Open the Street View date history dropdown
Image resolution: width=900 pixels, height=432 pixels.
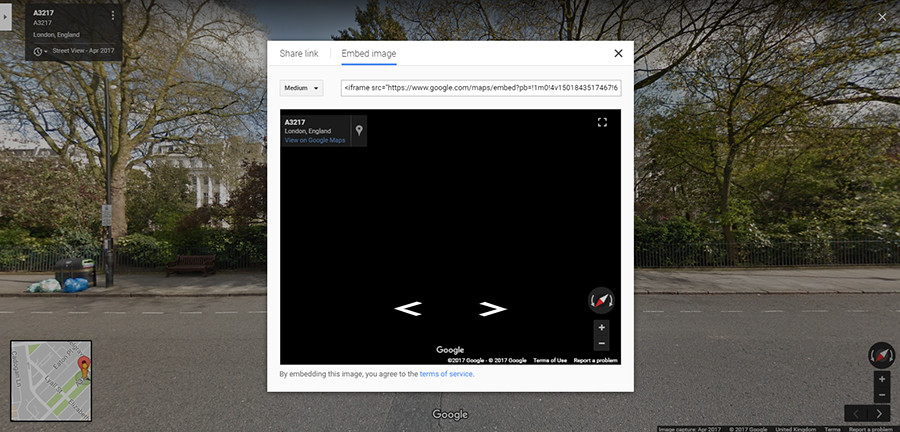click(40, 51)
